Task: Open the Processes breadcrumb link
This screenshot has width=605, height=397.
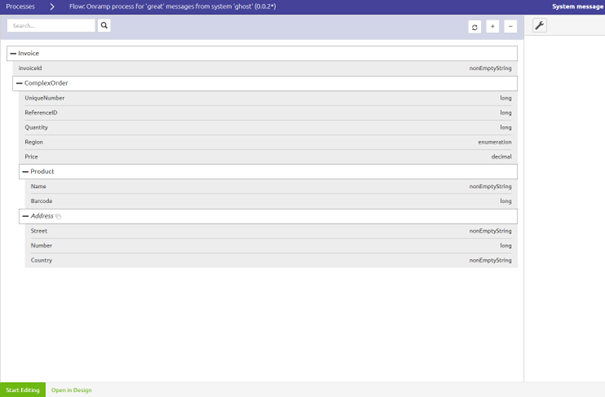Action: [x=20, y=7]
